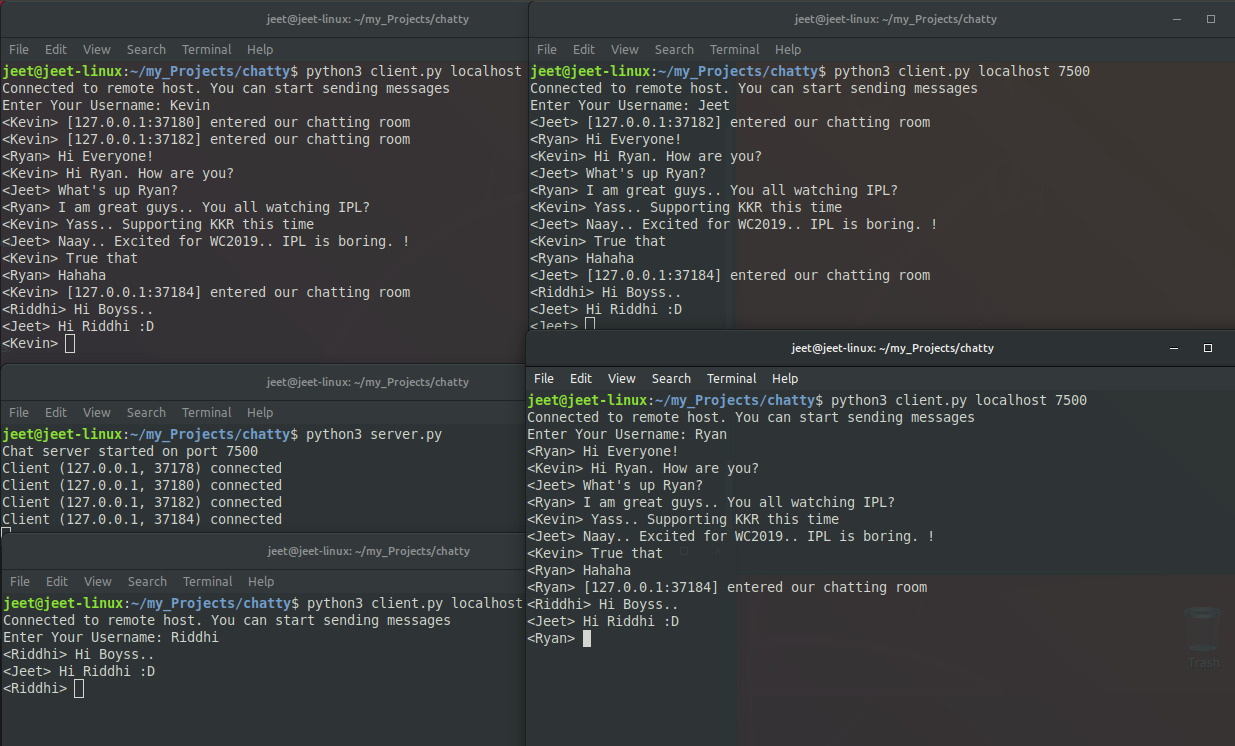
Task: Open View menu in Jeet's terminal
Action: point(625,49)
